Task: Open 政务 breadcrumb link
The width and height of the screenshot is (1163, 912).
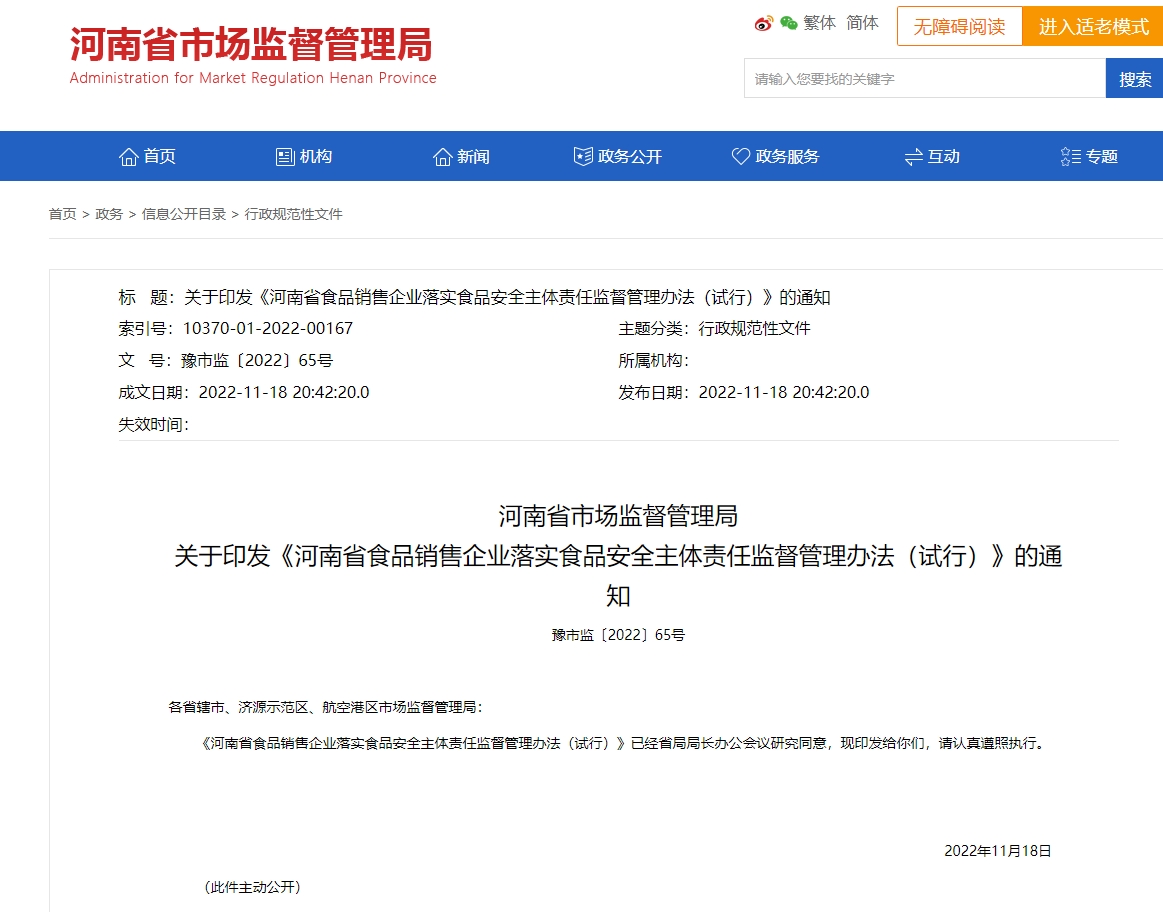Action: pos(109,214)
